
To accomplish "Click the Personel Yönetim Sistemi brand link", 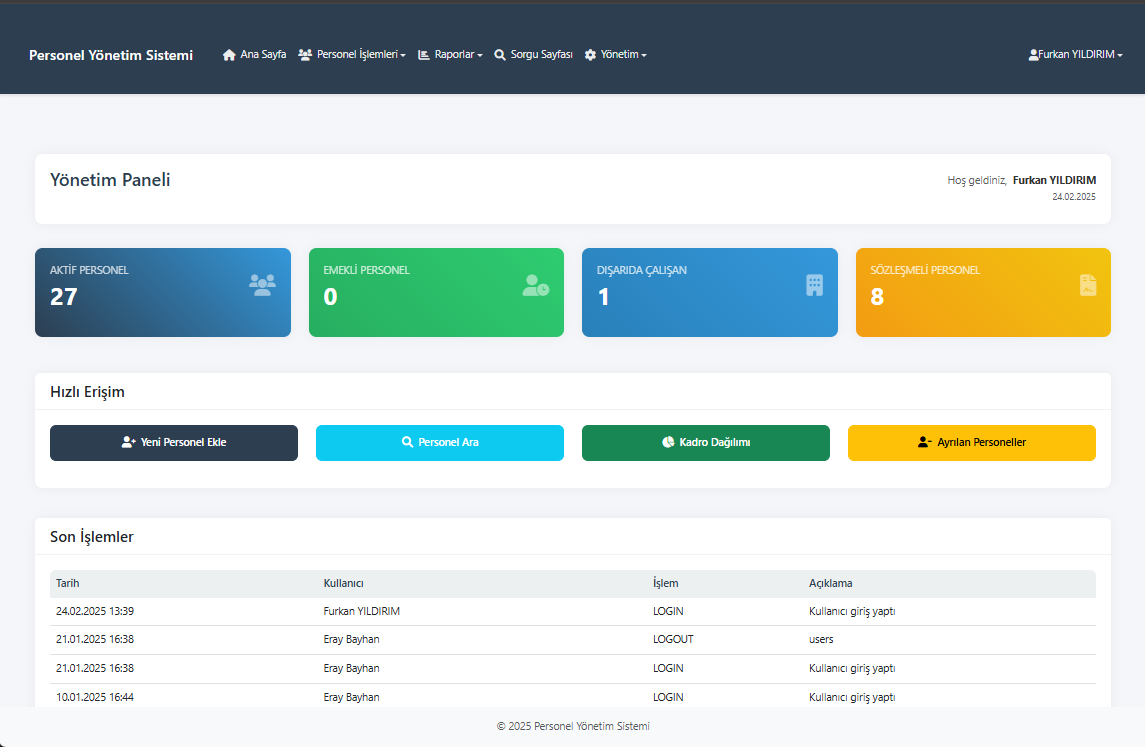I will 111,55.
